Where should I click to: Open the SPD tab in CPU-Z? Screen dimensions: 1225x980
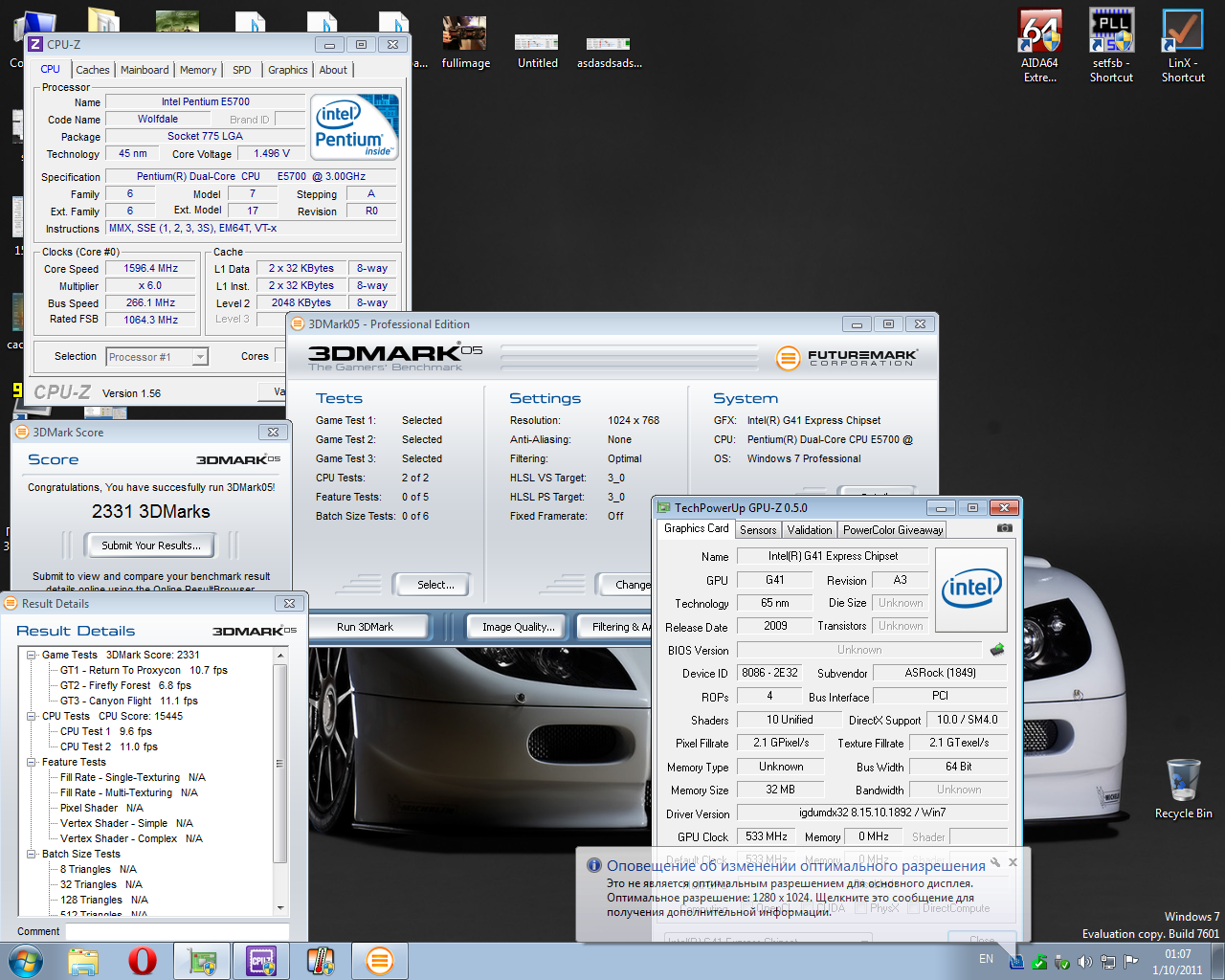[242, 70]
